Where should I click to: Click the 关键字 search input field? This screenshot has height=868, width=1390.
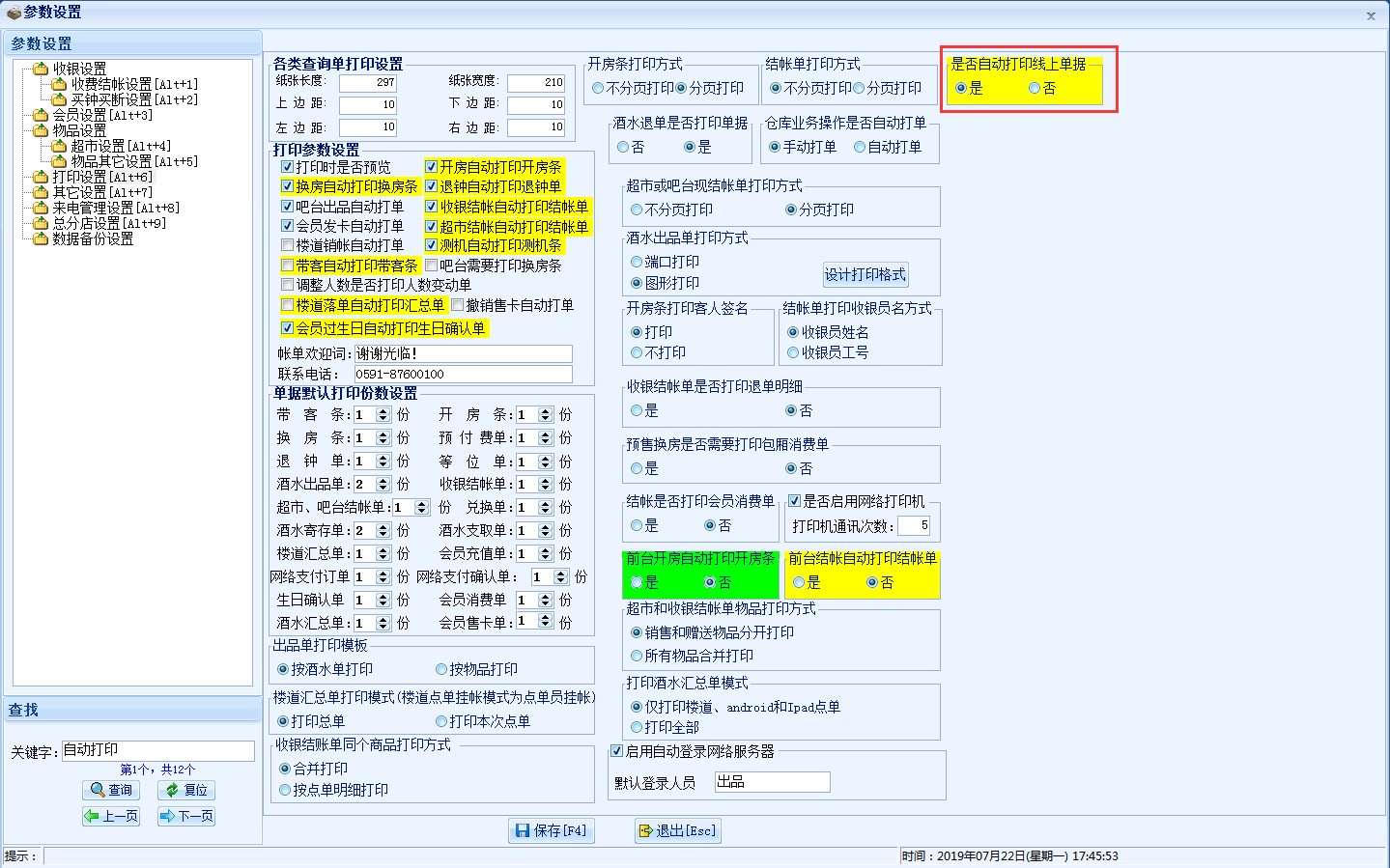pos(157,750)
